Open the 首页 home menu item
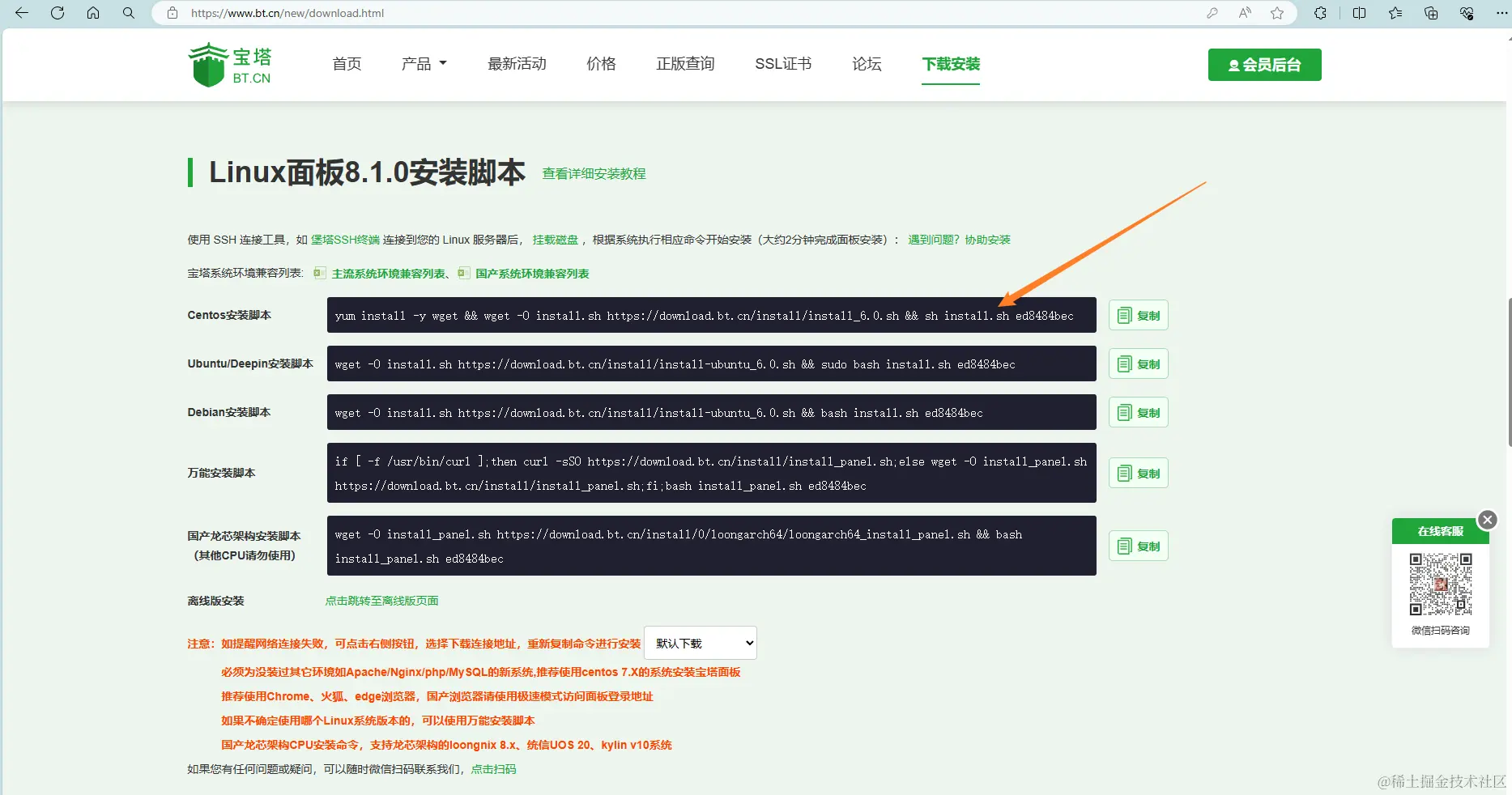The image size is (1512, 795). [347, 64]
